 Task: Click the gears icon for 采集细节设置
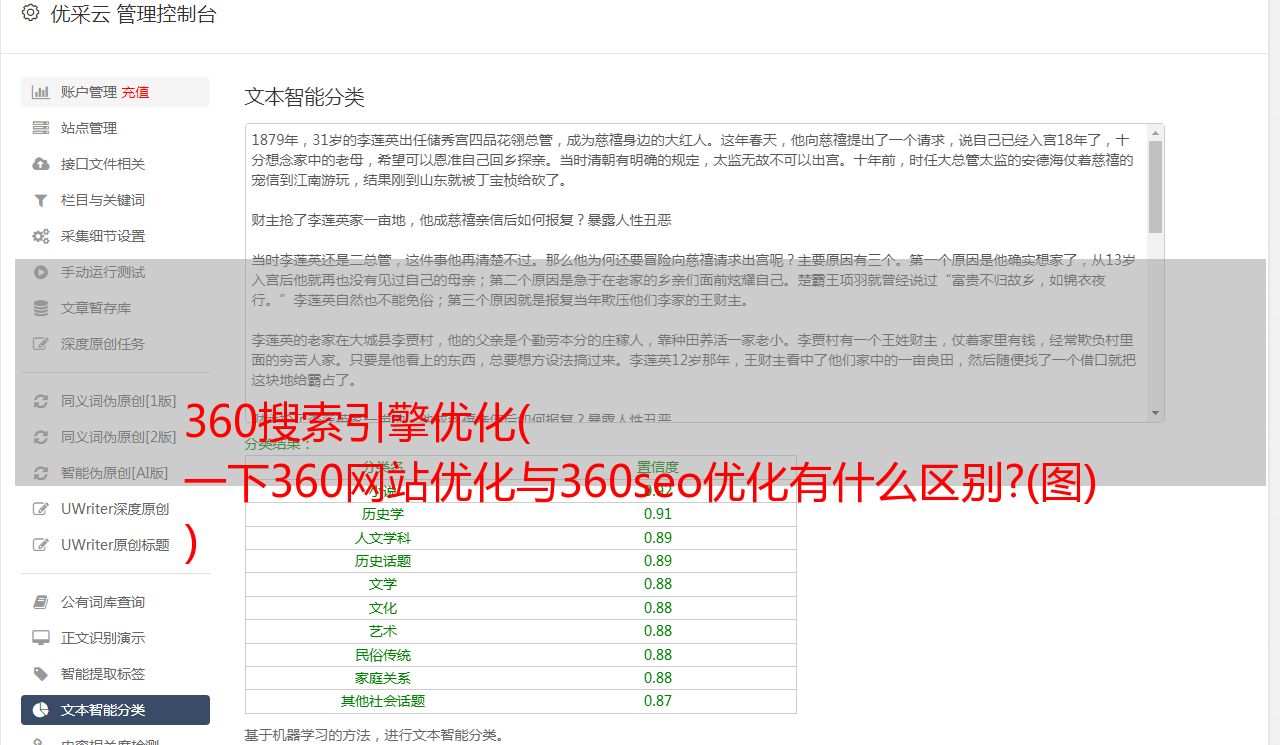[x=41, y=236]
